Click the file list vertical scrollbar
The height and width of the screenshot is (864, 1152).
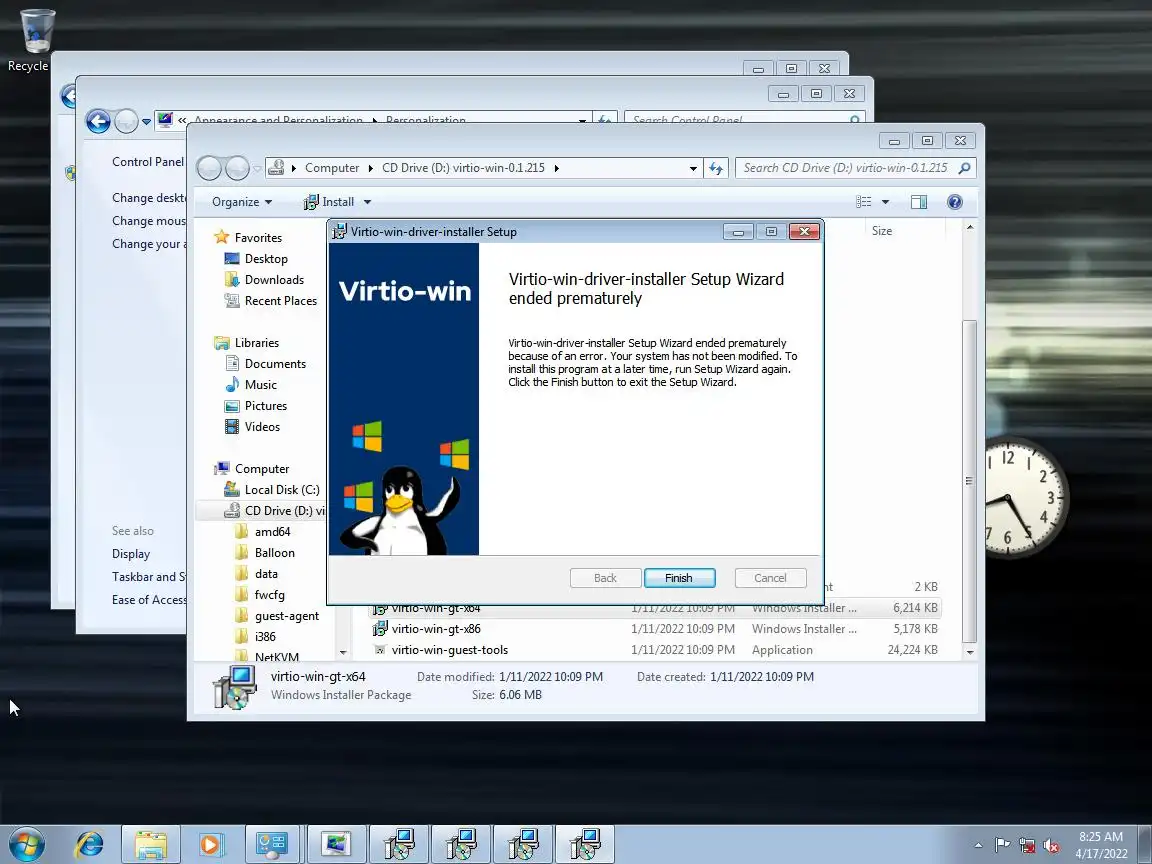pos(970,481)
